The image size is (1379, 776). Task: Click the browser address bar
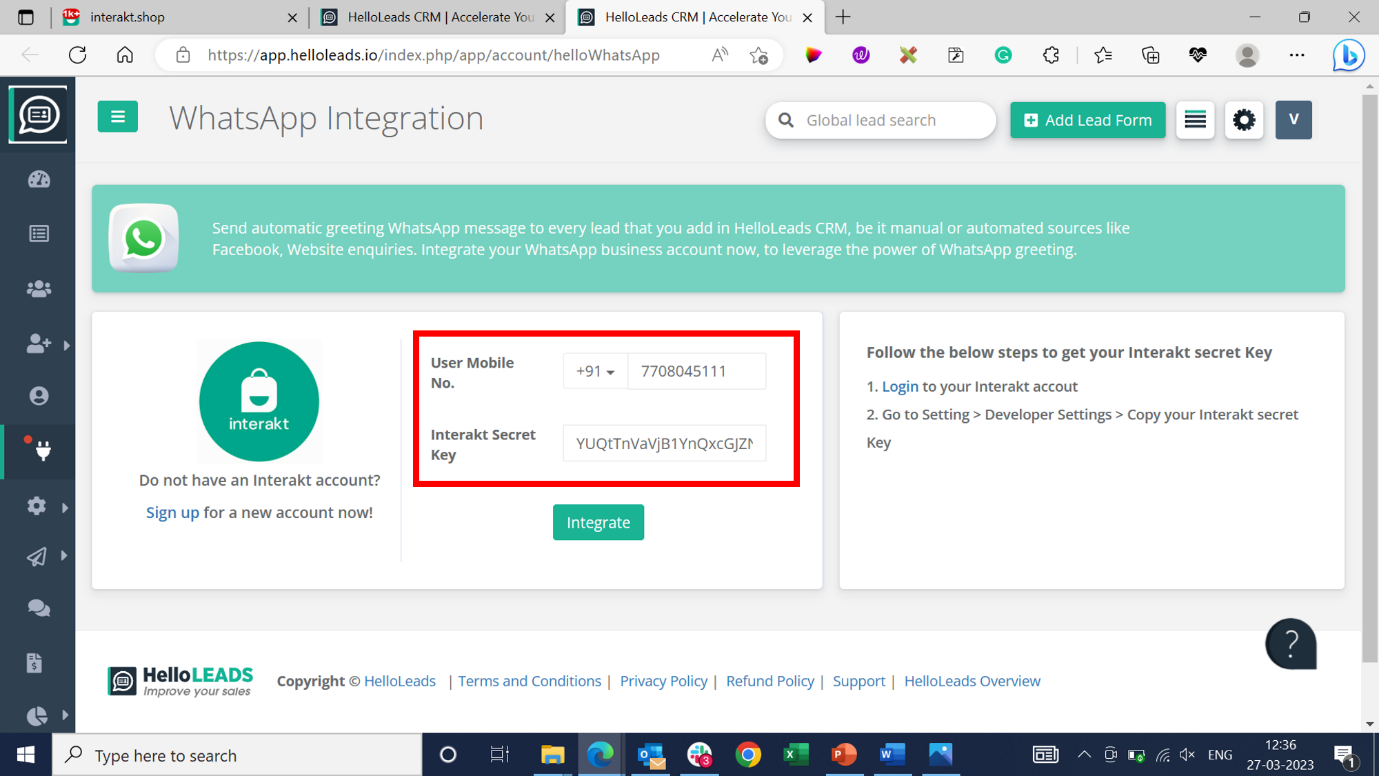[433, 55]
